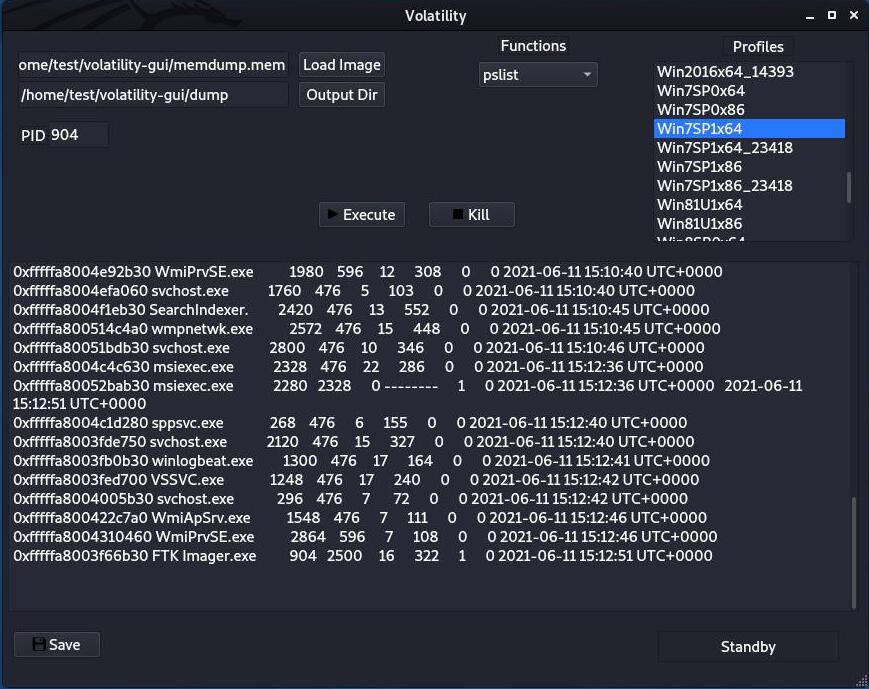
Task: Click the resize grip in window corner
Action: tap(862, 682)
